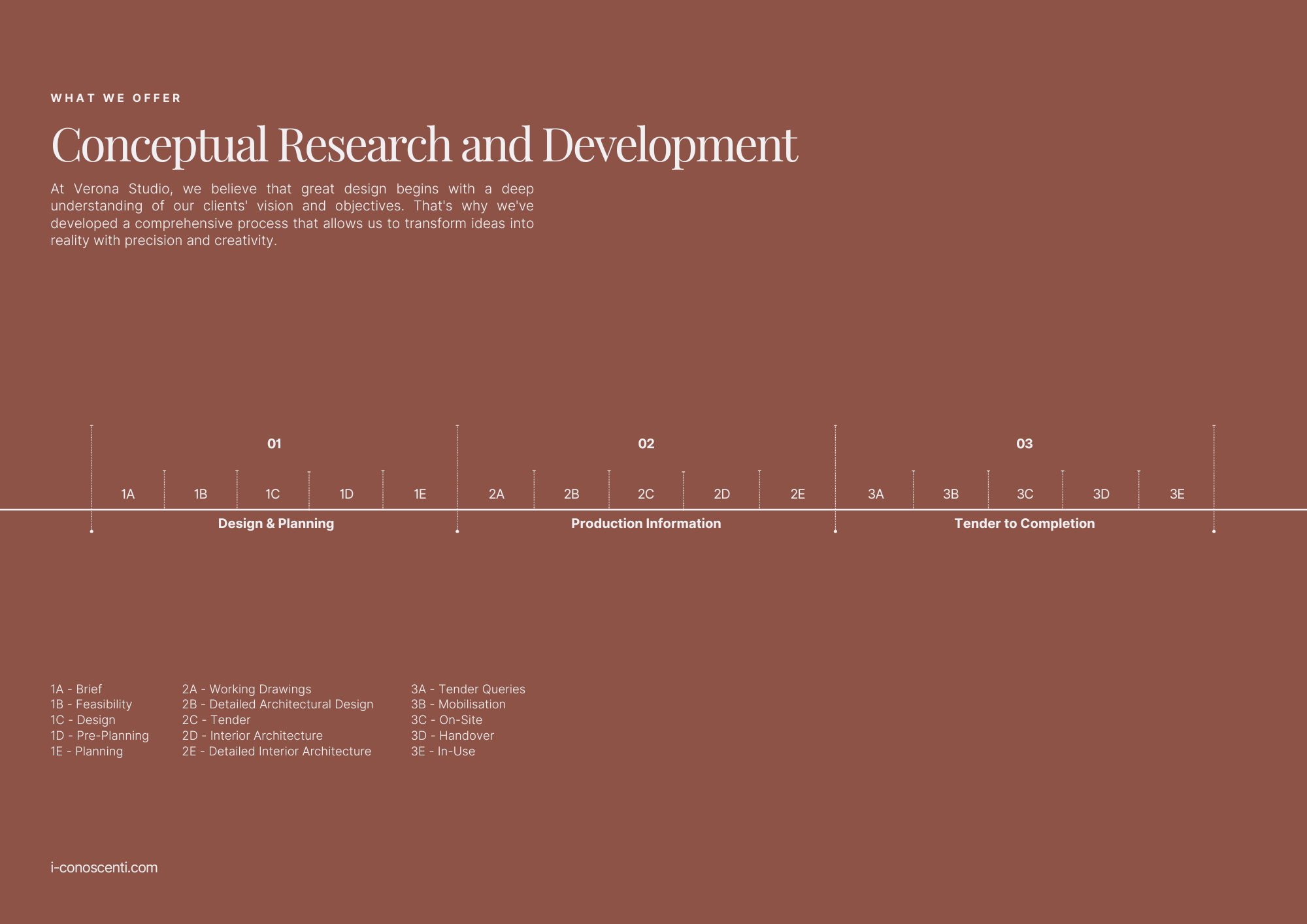Viewport: 1307px width, 924px height.
Task: Click stage 1C on the timeline
Action: coord(273,494)
